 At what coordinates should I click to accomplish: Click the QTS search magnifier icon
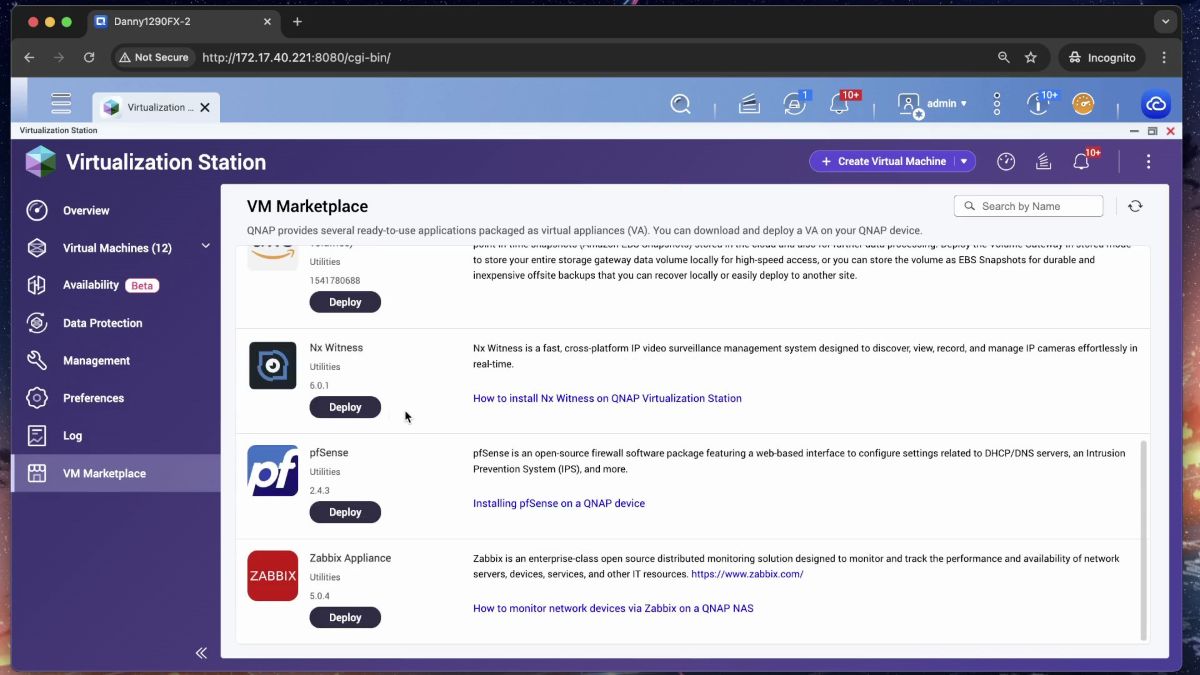click(680, 105)
